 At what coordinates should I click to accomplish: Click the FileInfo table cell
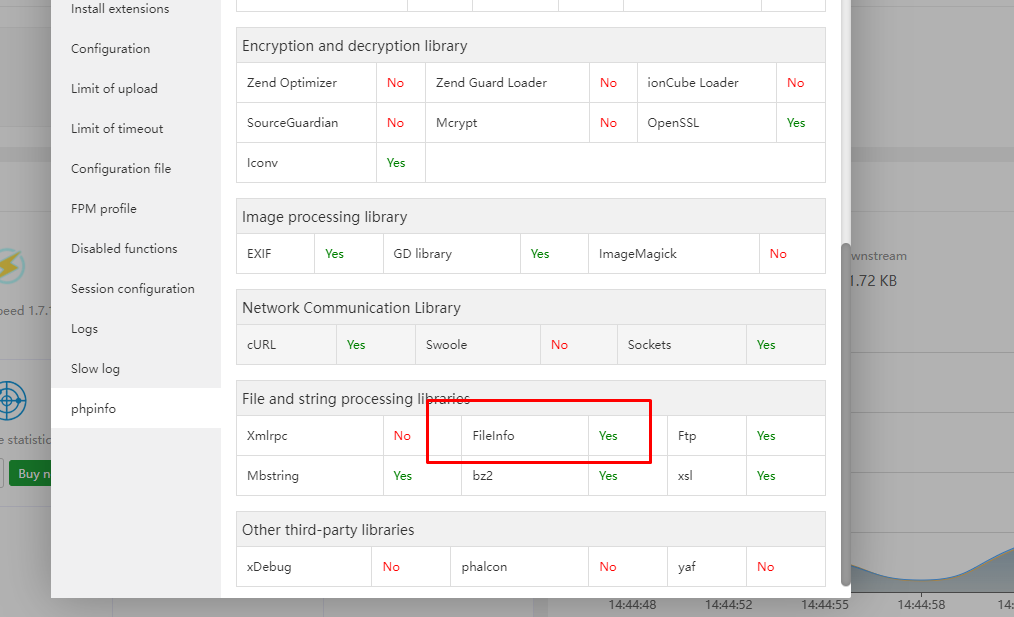click(493, 436)
